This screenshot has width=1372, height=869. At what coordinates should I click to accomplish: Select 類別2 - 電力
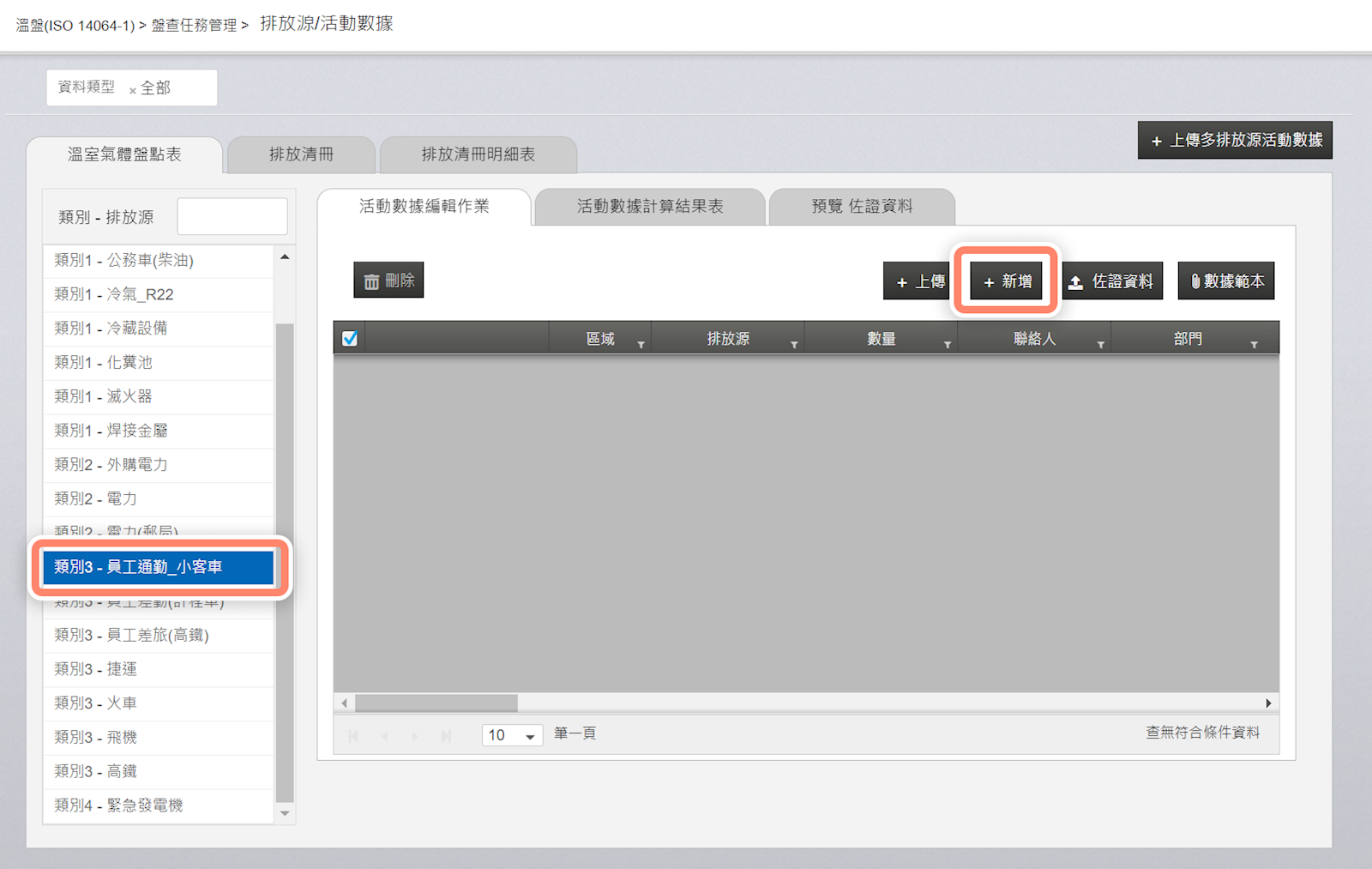(x=159, y=498)
